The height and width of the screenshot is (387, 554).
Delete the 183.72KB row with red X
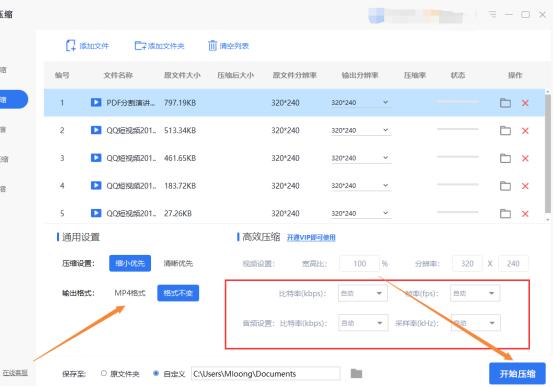[x=525, y=186]
